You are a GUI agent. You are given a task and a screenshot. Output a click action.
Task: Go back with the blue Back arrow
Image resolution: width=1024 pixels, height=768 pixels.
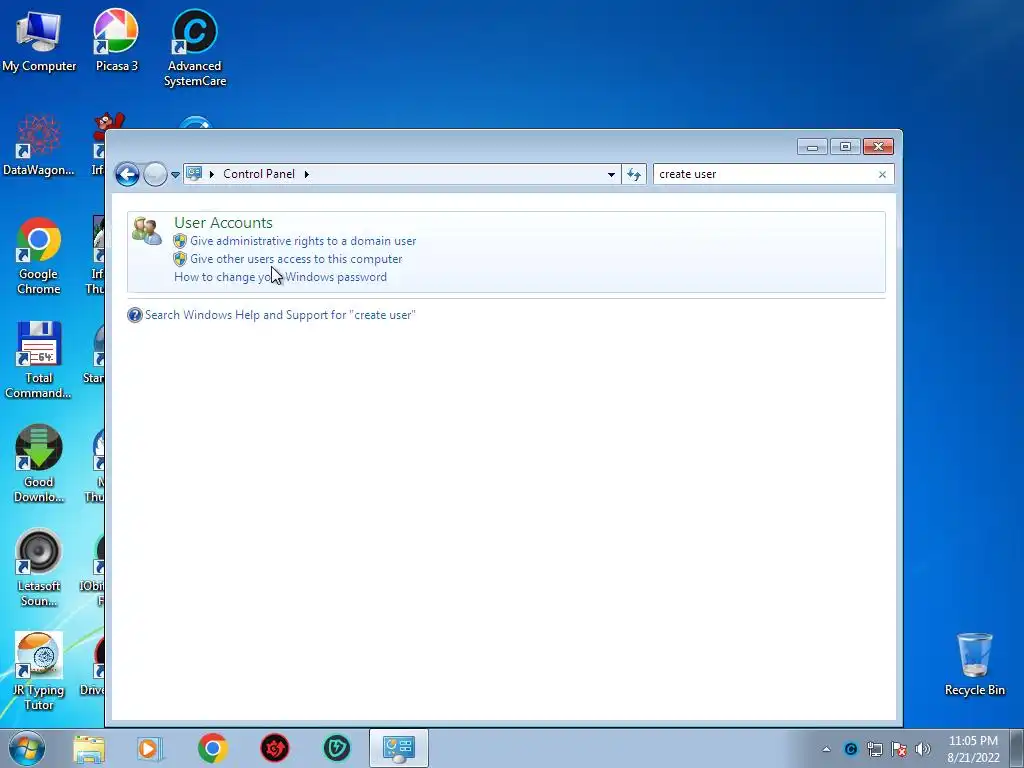point(127,174)
